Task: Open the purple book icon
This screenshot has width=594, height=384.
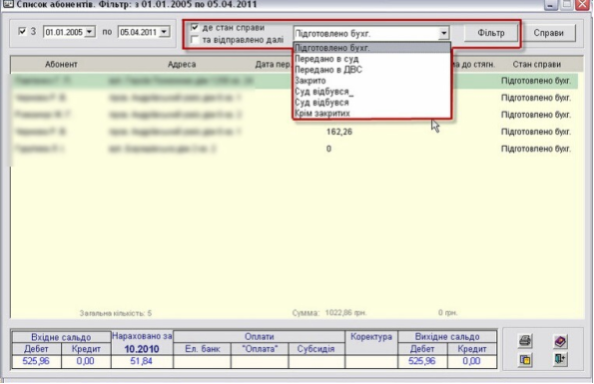Action: tap(560, 341)
